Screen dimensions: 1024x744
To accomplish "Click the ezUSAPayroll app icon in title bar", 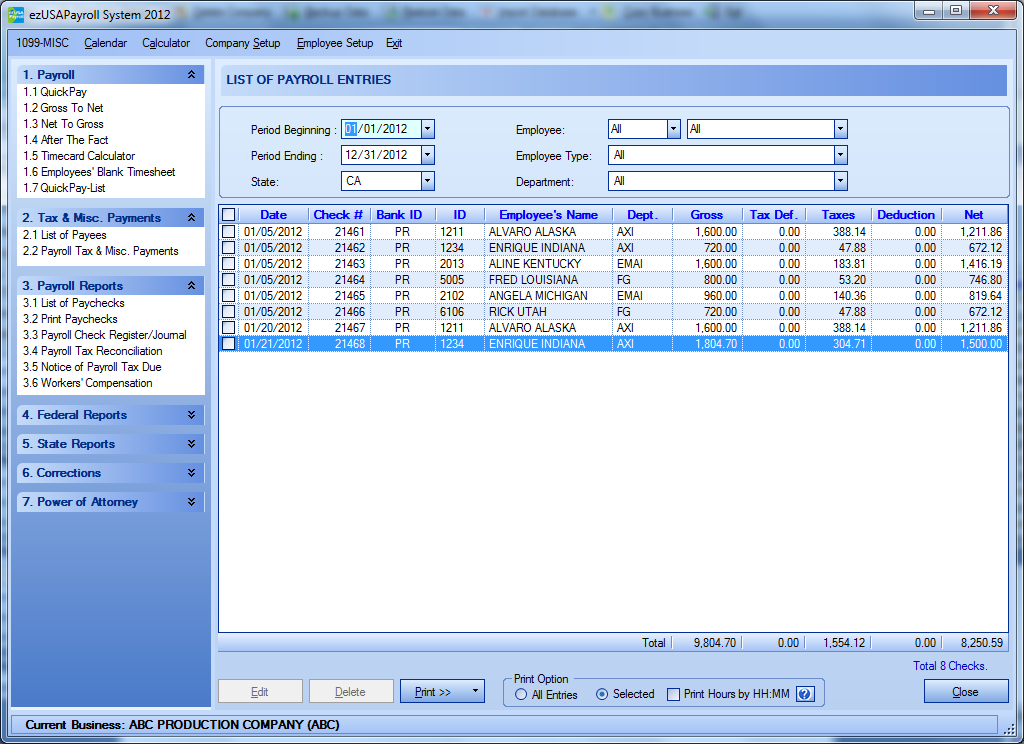I will click(17, 13).
